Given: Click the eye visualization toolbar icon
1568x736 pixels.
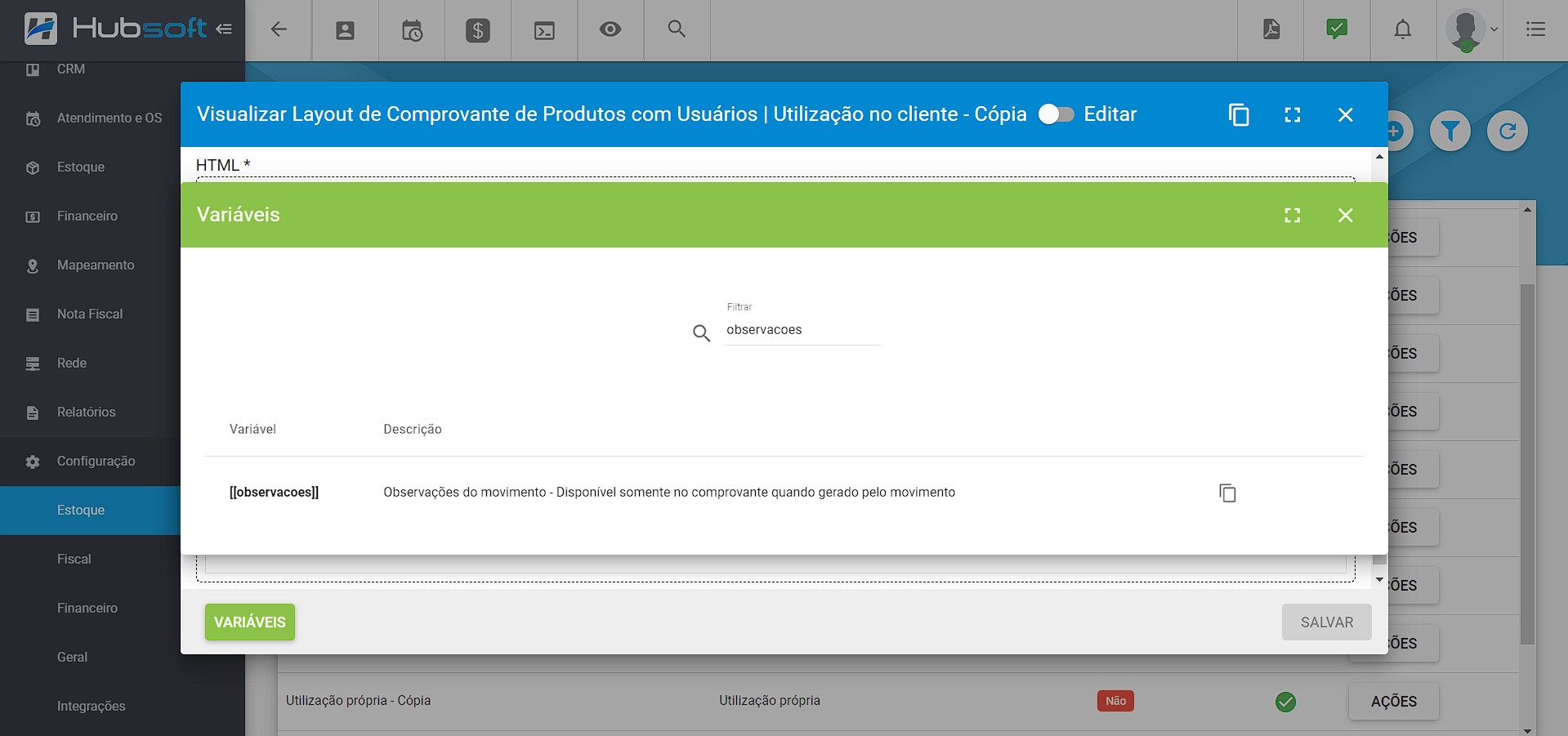Looking at the screenshot, I should coord(610,29).
